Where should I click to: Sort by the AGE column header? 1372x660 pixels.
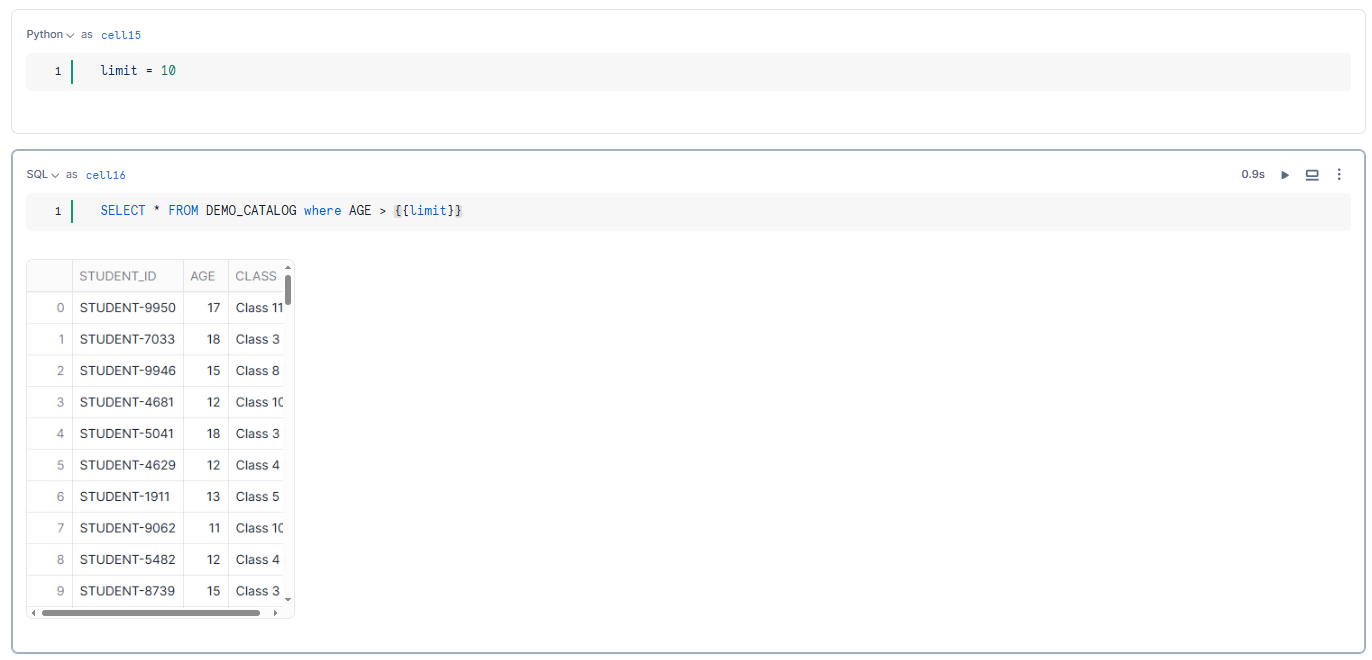(x=205, y=276)
